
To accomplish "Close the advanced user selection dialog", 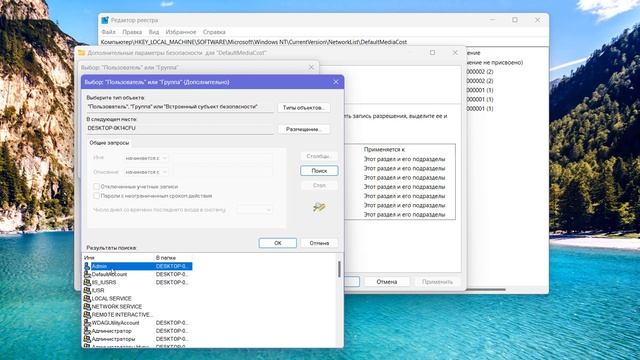I will point(336,82).
